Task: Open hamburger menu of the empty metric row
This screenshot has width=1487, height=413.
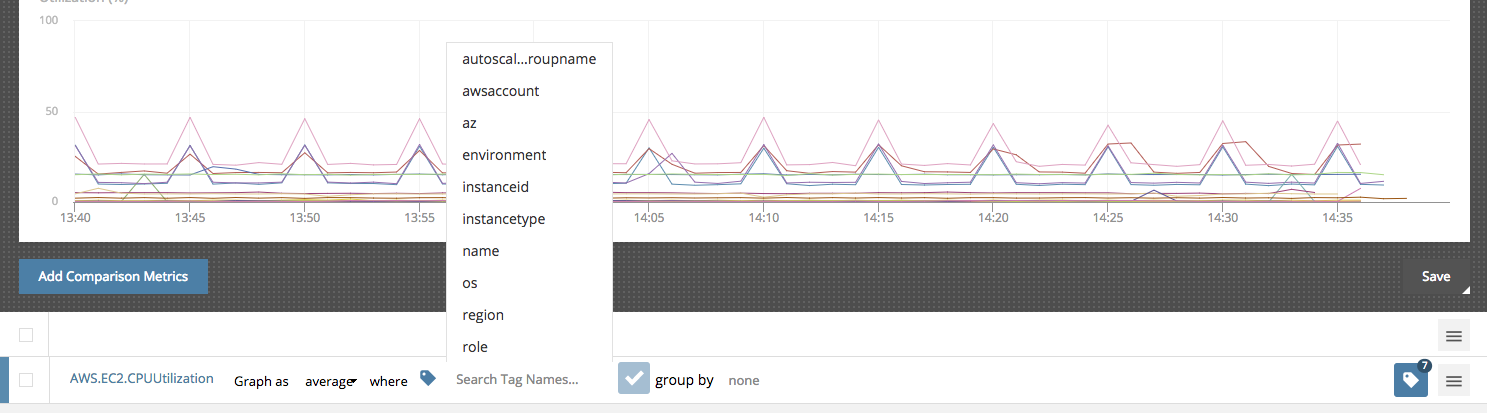Action: pyautogui.click(x=1454, y=336)
